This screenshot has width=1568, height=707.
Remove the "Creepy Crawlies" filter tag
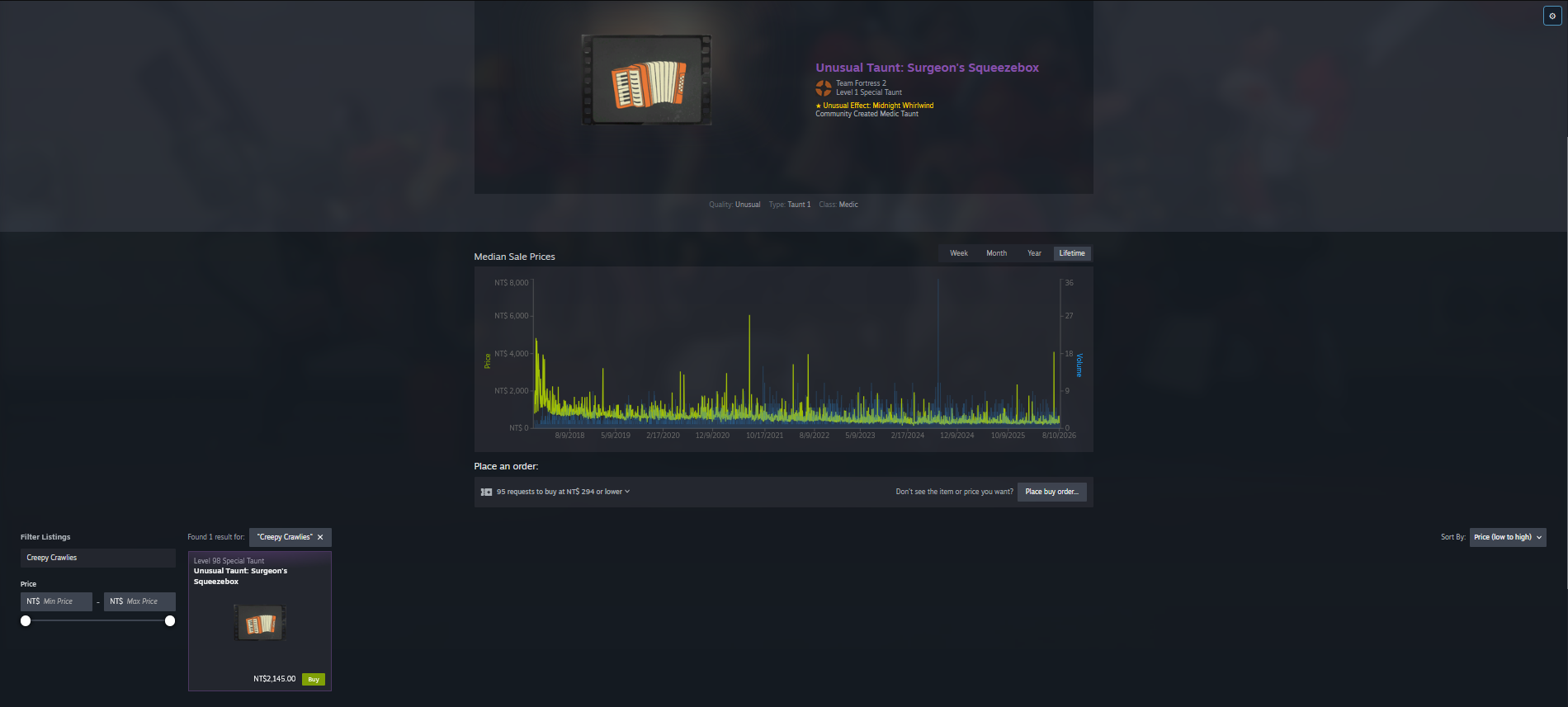(x=320, y=537)
